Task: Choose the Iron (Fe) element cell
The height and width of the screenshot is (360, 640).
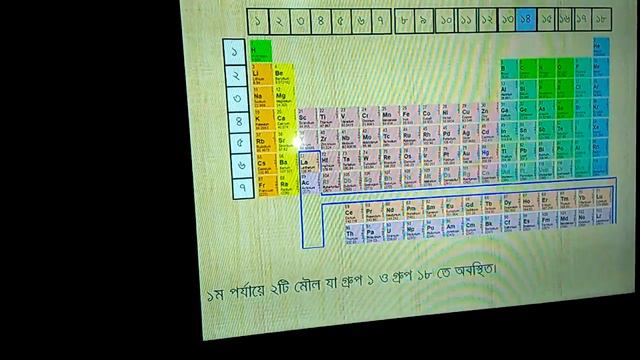Action: pos(410,116)
